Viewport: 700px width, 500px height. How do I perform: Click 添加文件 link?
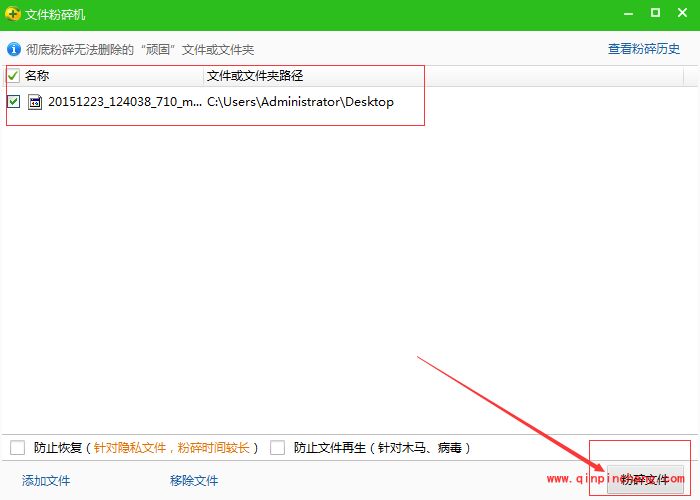coord(46,481)
